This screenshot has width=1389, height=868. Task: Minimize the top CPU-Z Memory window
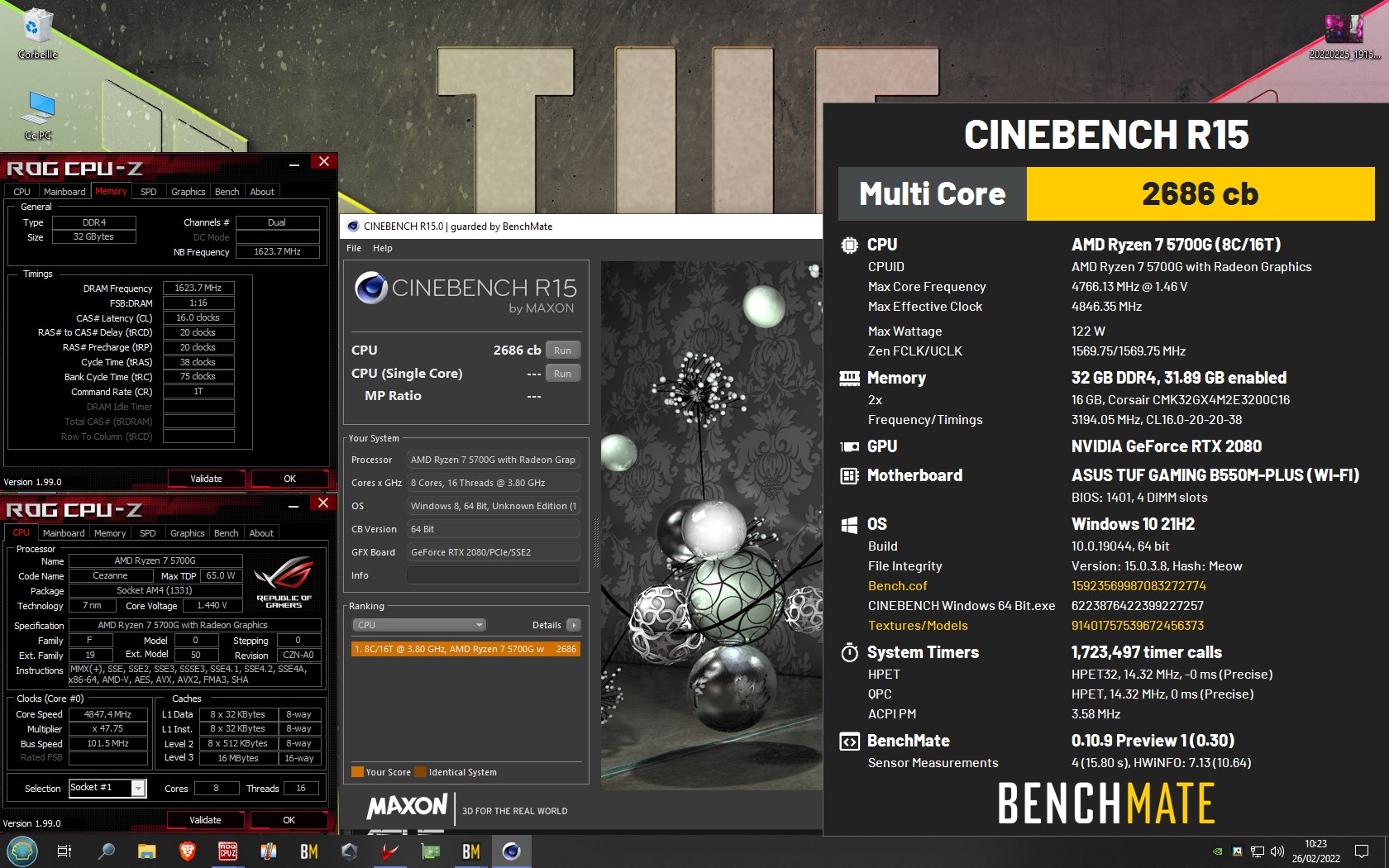coord(294,165)
